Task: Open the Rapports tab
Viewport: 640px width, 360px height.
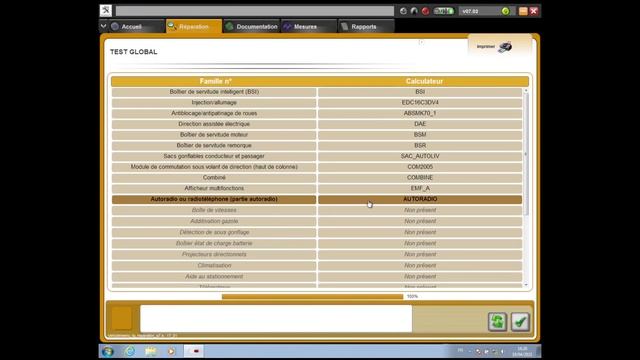Action: click(366, 27)
